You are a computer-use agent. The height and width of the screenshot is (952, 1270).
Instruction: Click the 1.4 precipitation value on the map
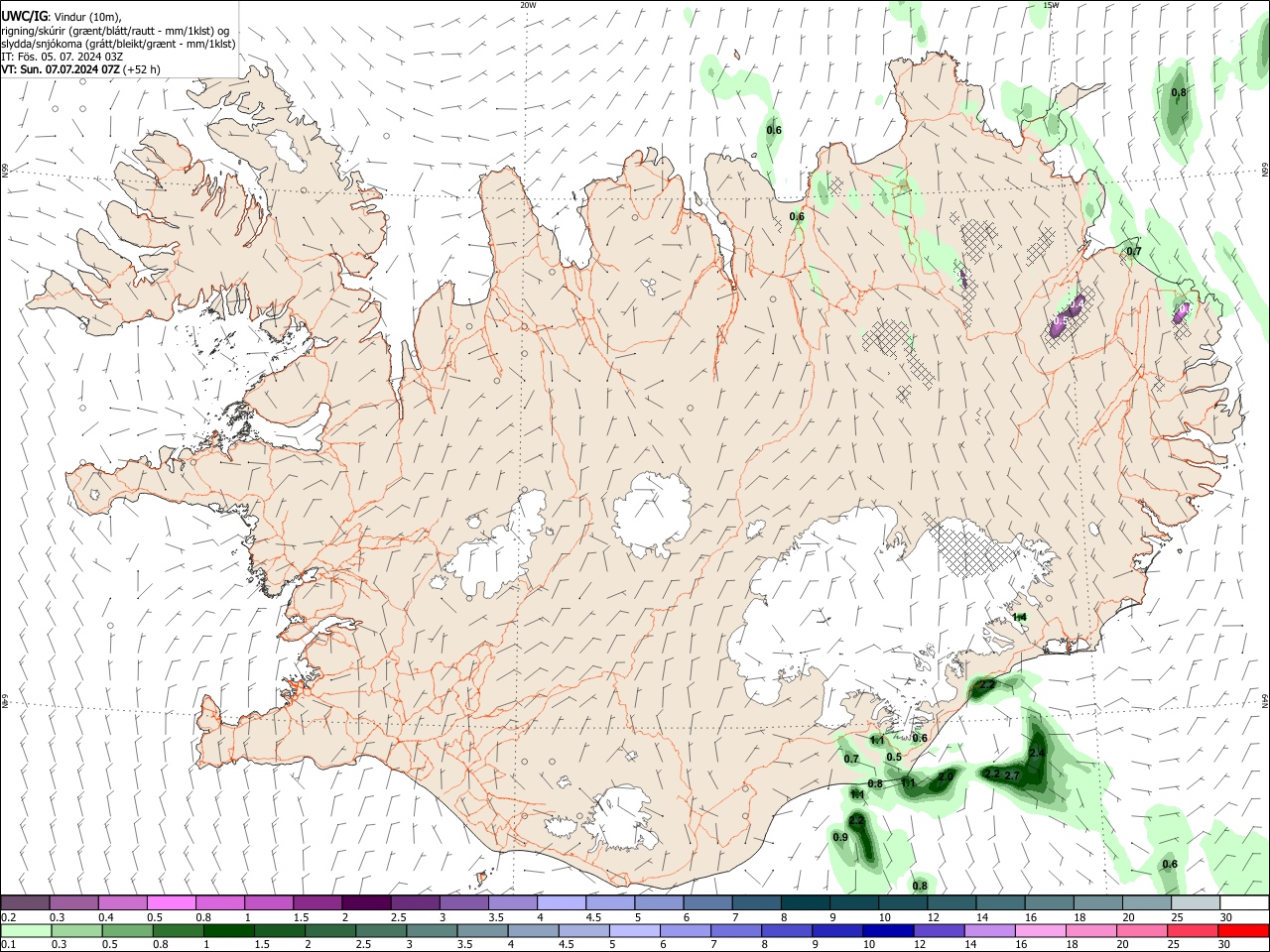tap(1019, 617)
